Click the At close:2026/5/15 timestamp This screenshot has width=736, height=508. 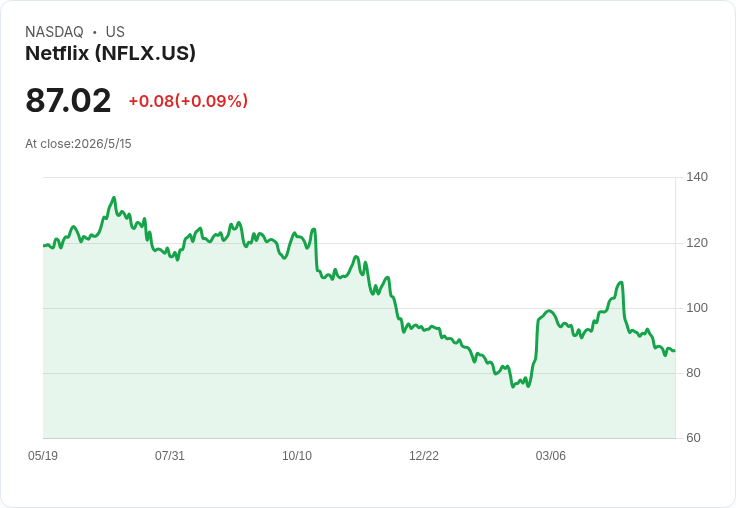(x=78, y=144)
